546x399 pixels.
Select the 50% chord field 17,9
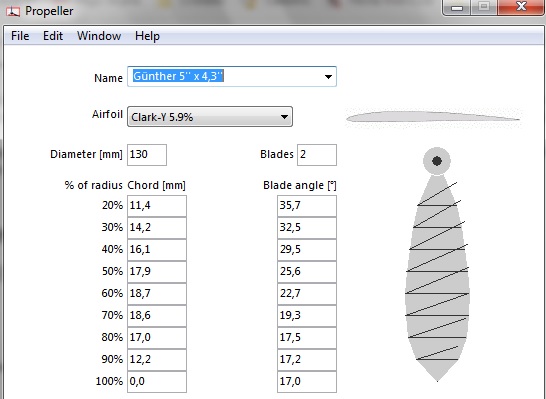click(157, 272)
